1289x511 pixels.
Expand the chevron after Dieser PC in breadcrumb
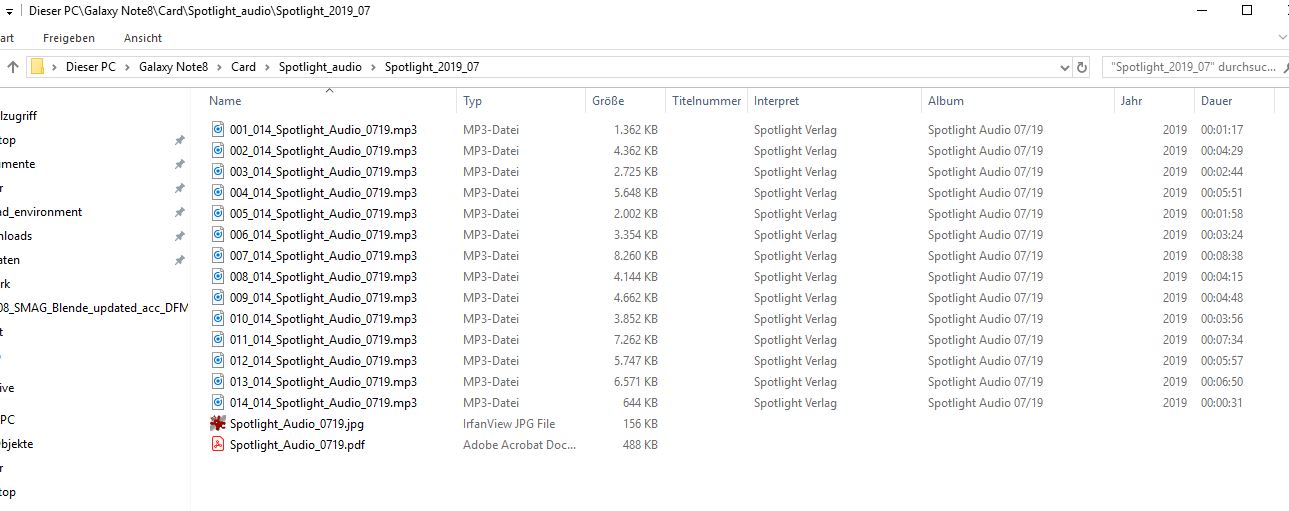[x=128, y=67]
